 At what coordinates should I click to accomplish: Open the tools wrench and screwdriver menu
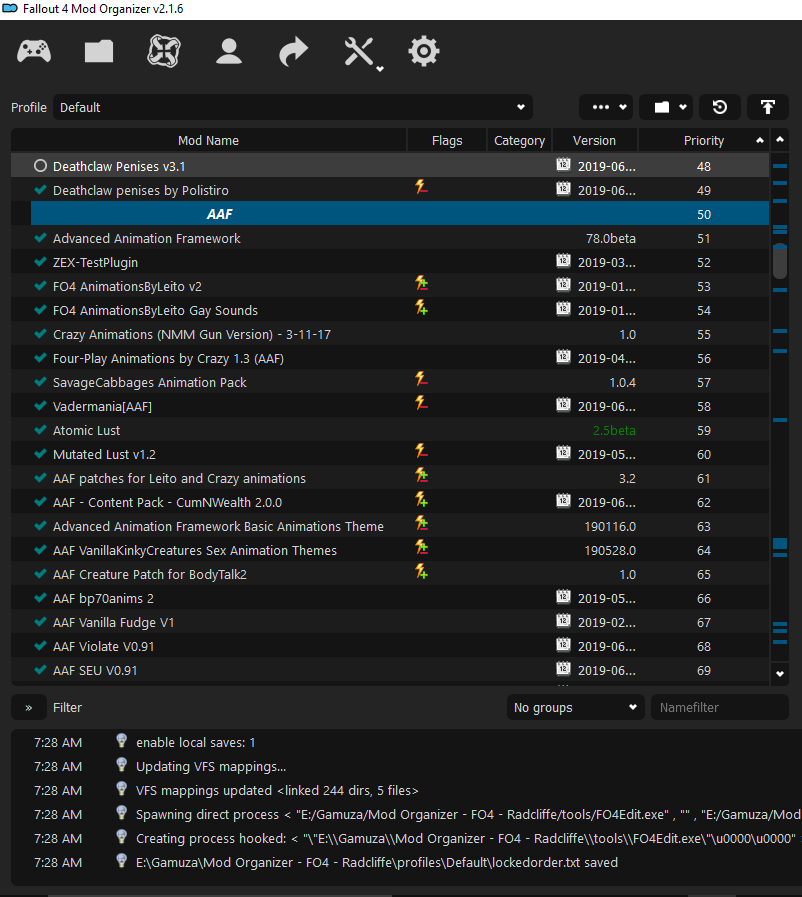click(363, 54)
